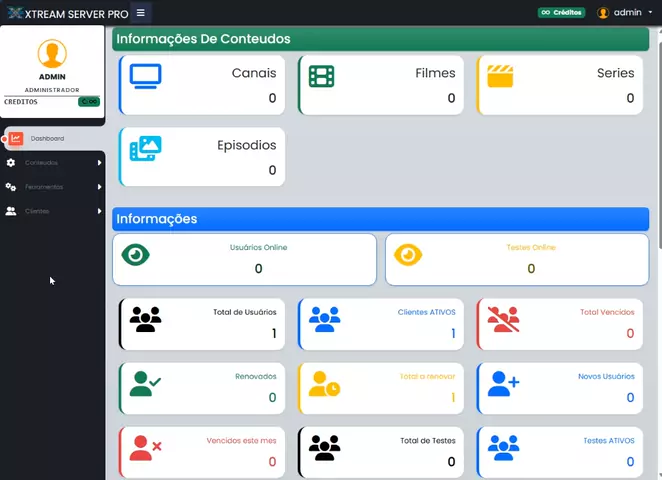The height and width of the screenshot is (480, 662).
Task: Click the Total a renovar user-clock icon
Action: coord(324,383)
